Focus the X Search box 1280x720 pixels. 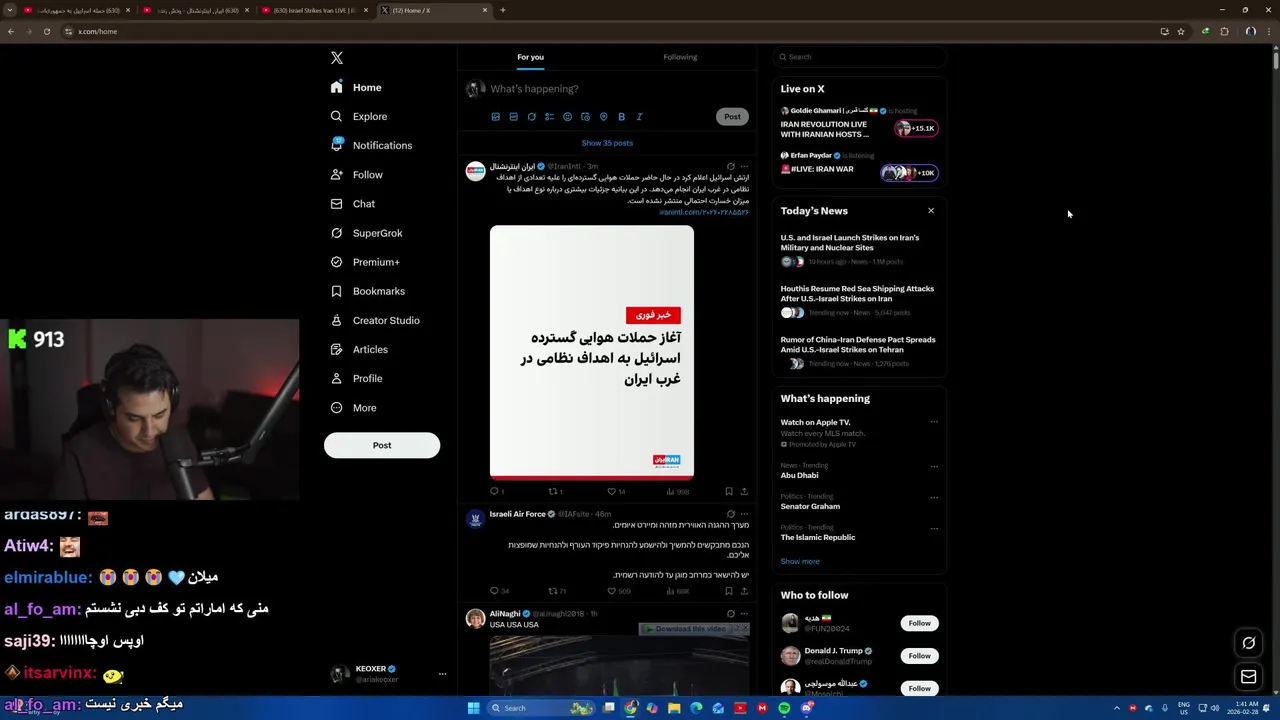click(860, 57)
